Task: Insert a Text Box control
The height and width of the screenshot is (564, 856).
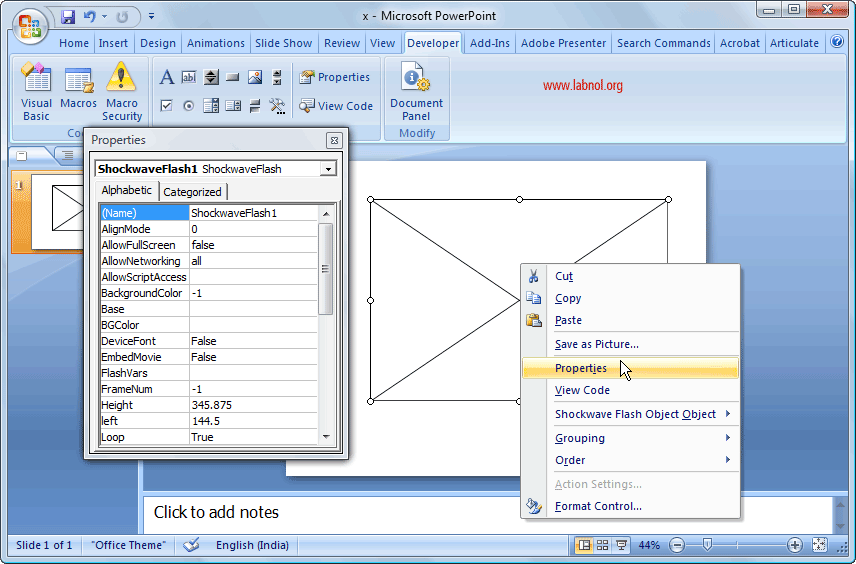Action: (x=189, y=78)
